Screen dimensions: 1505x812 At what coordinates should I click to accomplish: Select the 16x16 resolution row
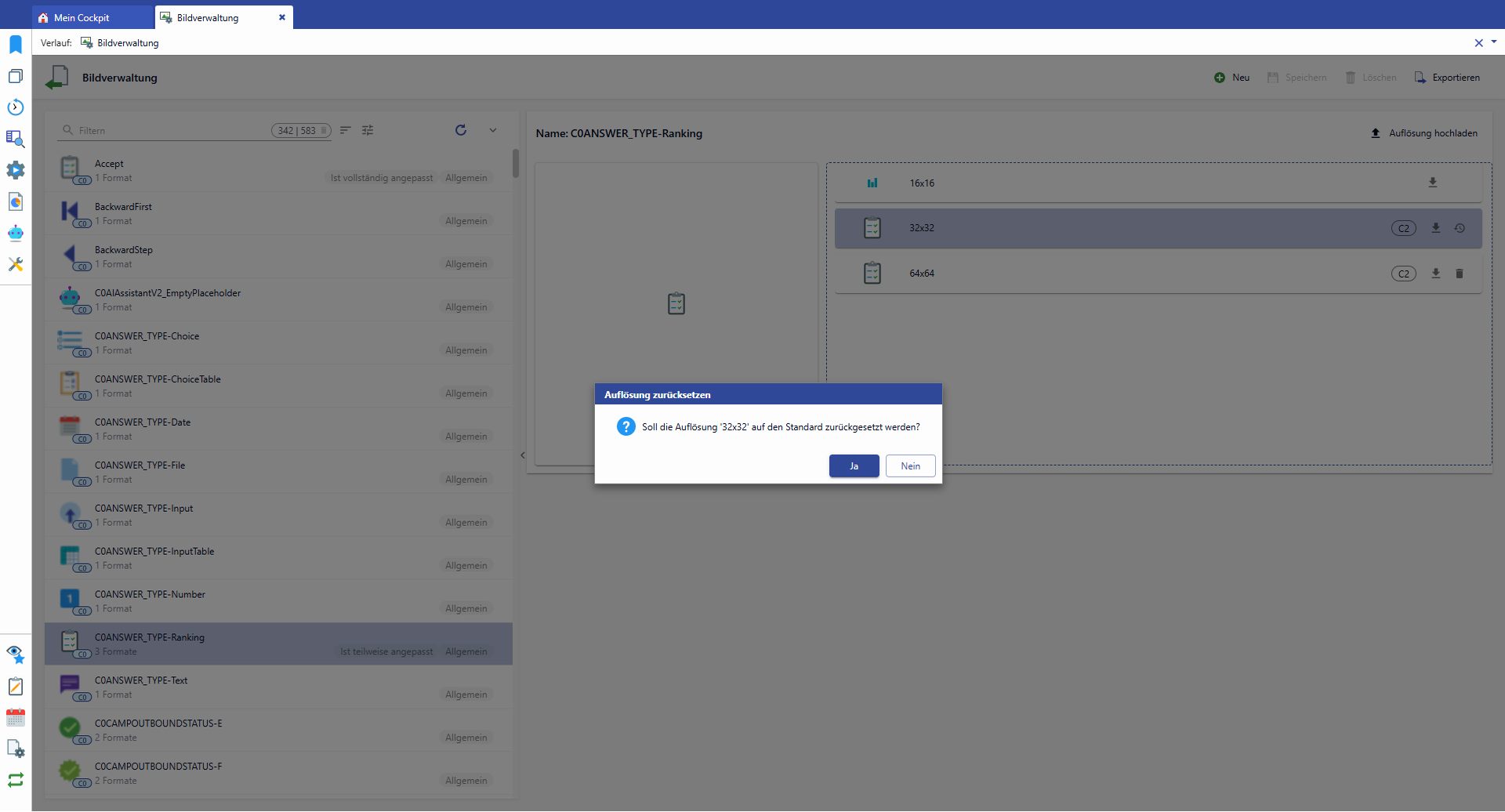[x=1158, y=183]
